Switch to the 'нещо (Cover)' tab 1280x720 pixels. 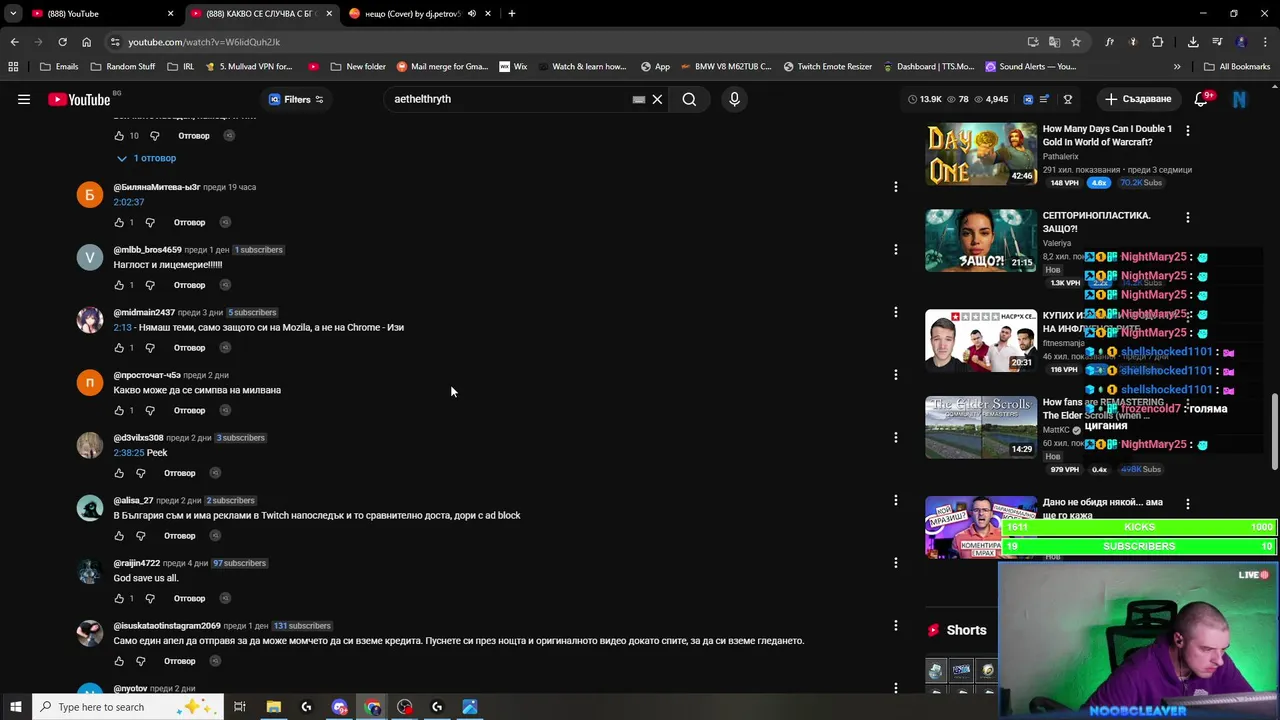[413, 14]
